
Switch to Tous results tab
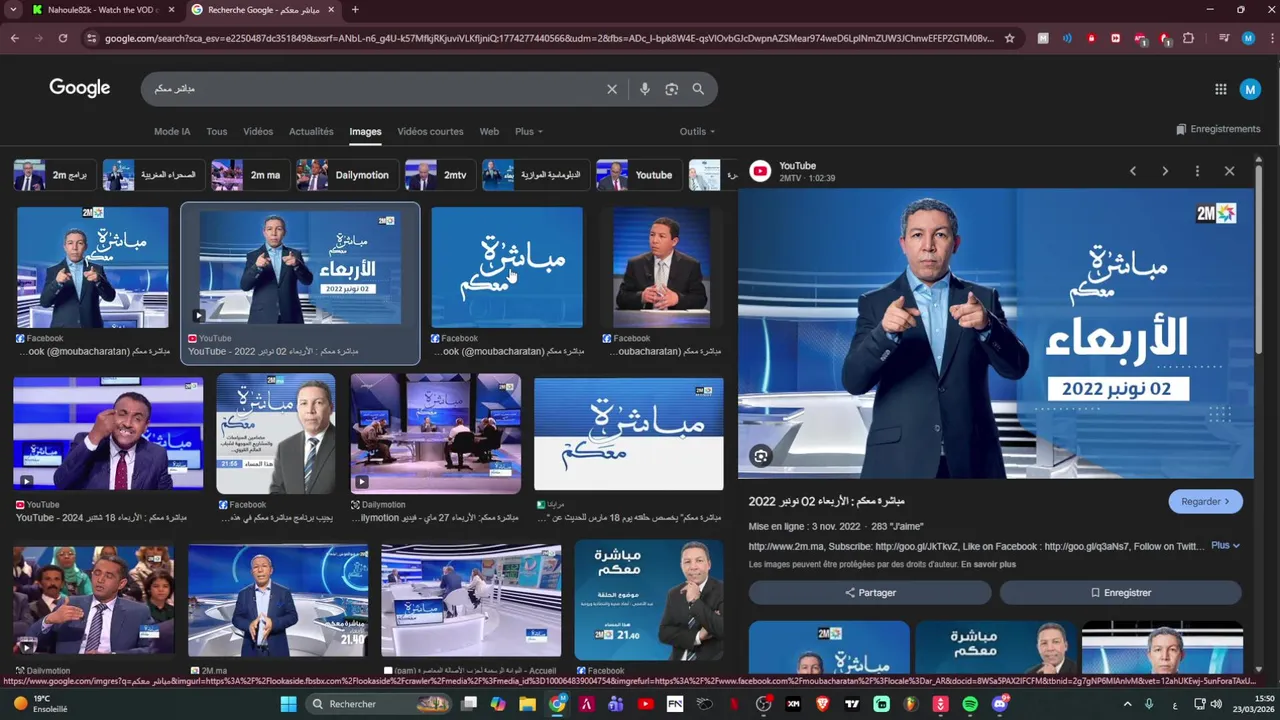(x=217, y=131)
